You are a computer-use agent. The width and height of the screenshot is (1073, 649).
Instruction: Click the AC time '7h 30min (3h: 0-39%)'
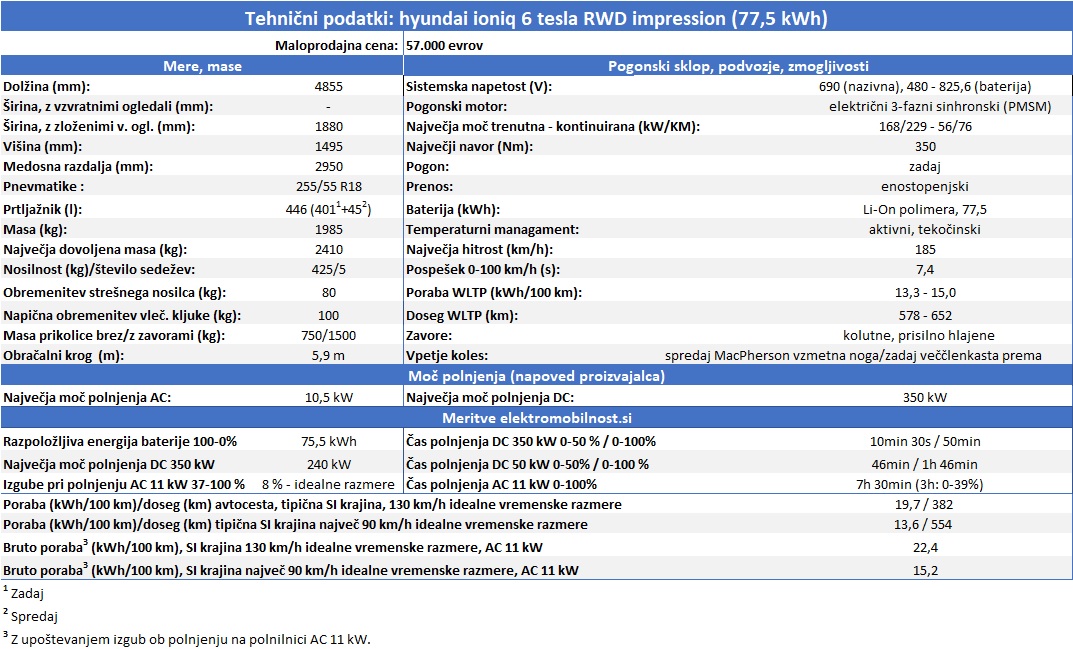920,484
